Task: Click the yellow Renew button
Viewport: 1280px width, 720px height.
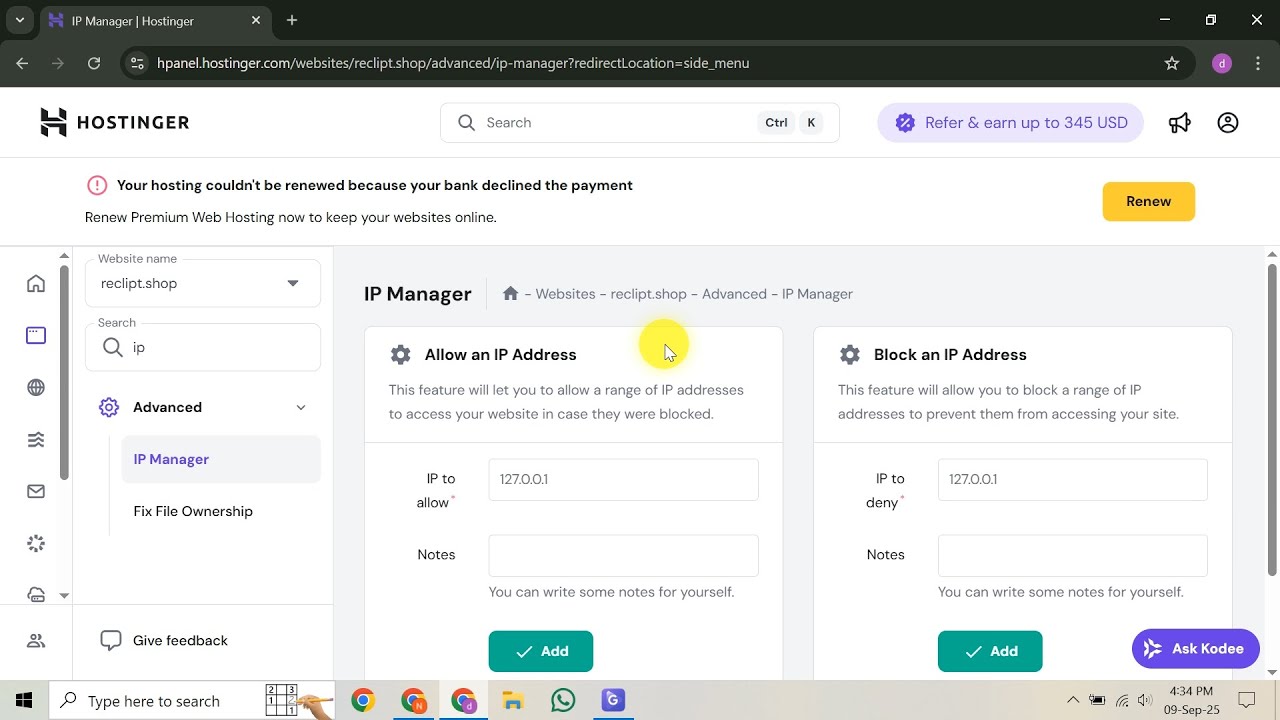Action: click(1148, 201)
